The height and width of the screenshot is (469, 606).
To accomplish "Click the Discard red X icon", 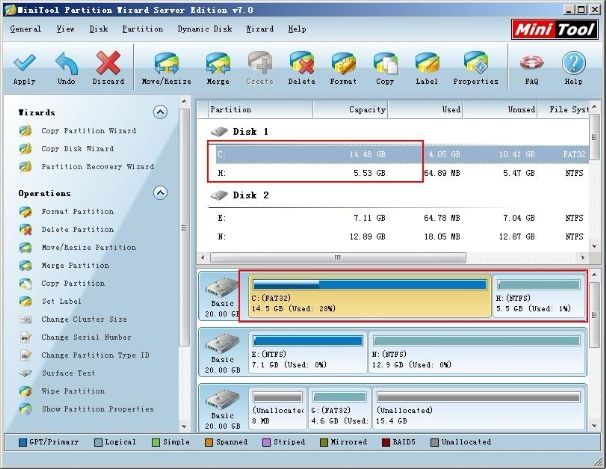I will pyautogui.click(x=108, y=63).
